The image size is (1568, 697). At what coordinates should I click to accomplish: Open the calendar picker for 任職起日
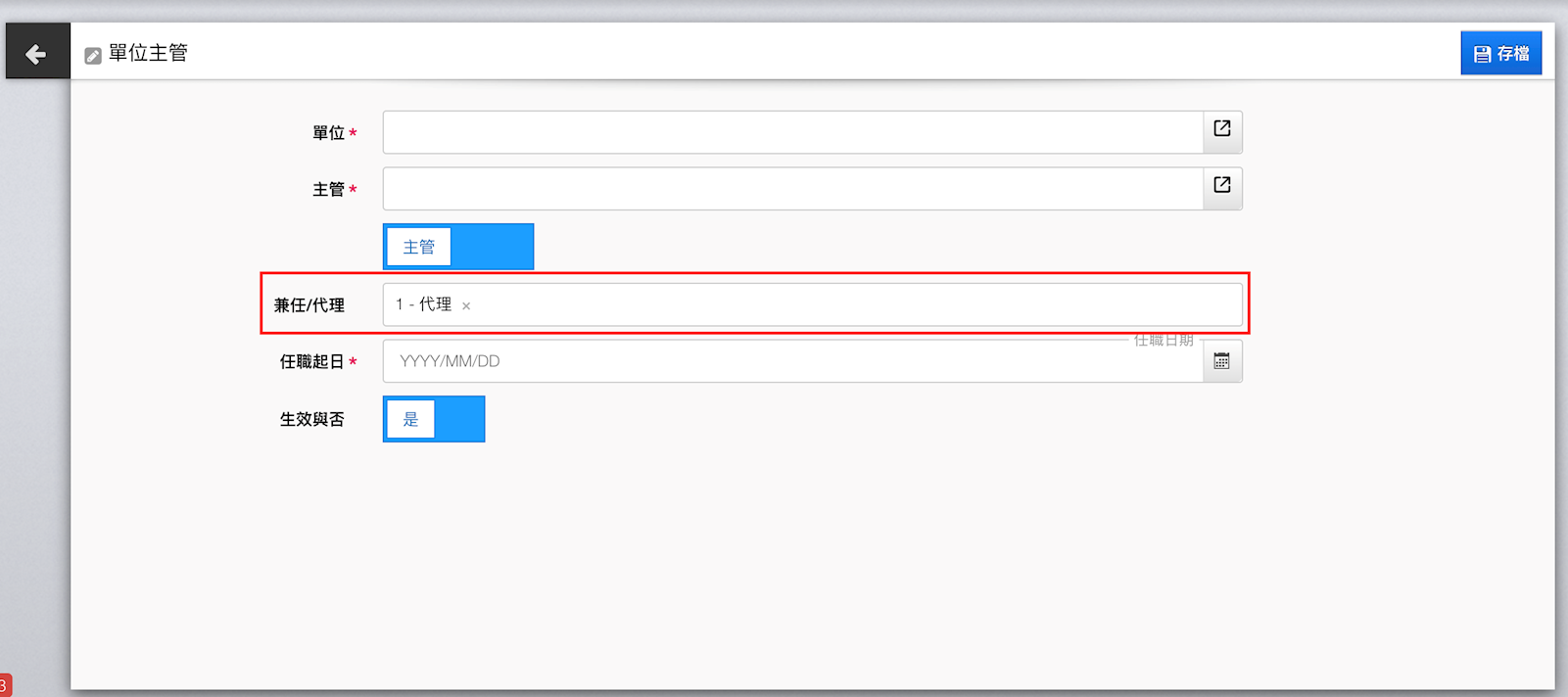click(x=1222, y=361)
